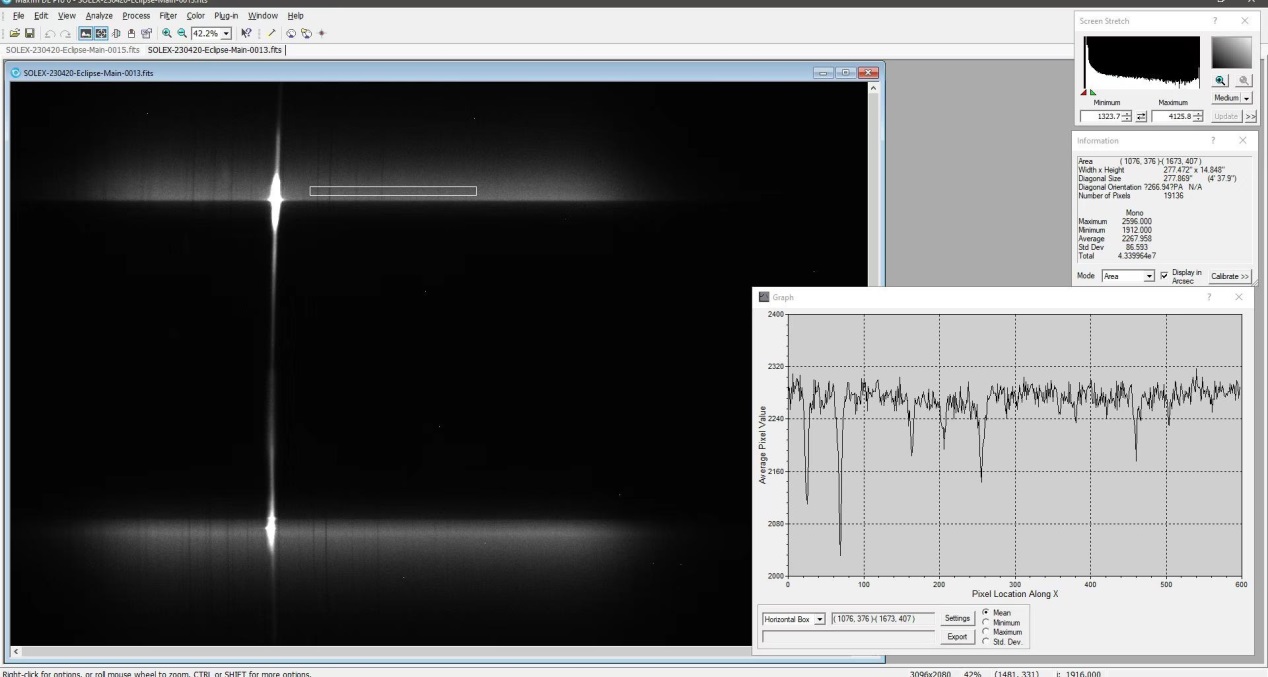1268x677 pixels.
Task: Click the green maximum marker under histogram
Action: pyautogui.click(x=1092, y=92)
